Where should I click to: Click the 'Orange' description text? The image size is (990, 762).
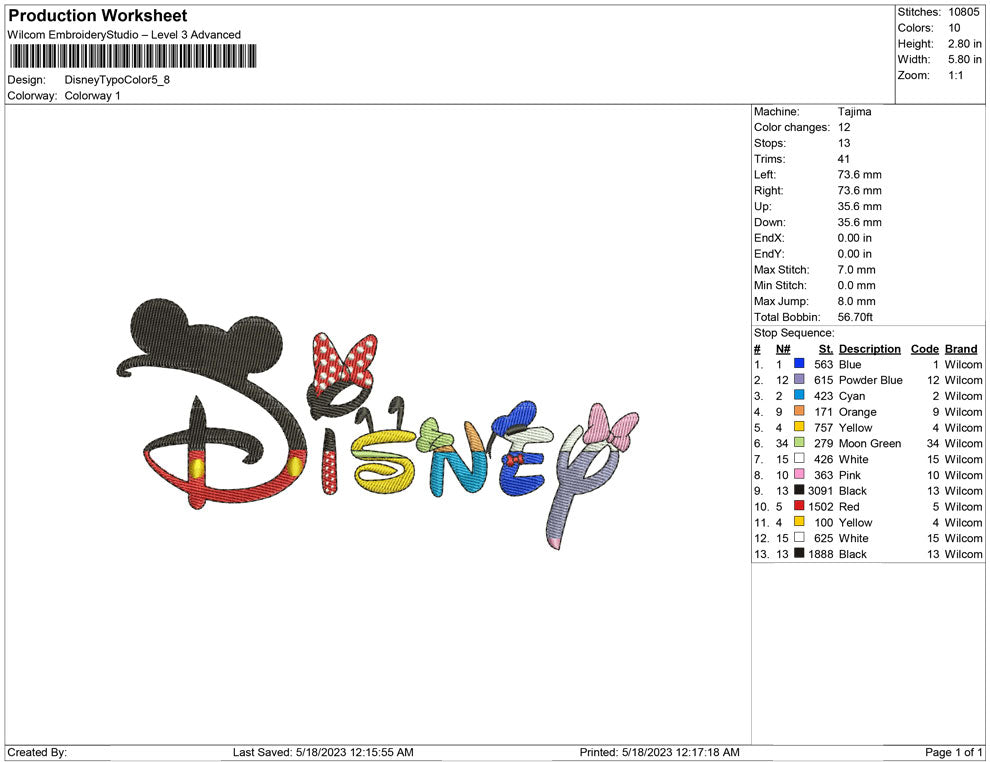tap(857, 412)
